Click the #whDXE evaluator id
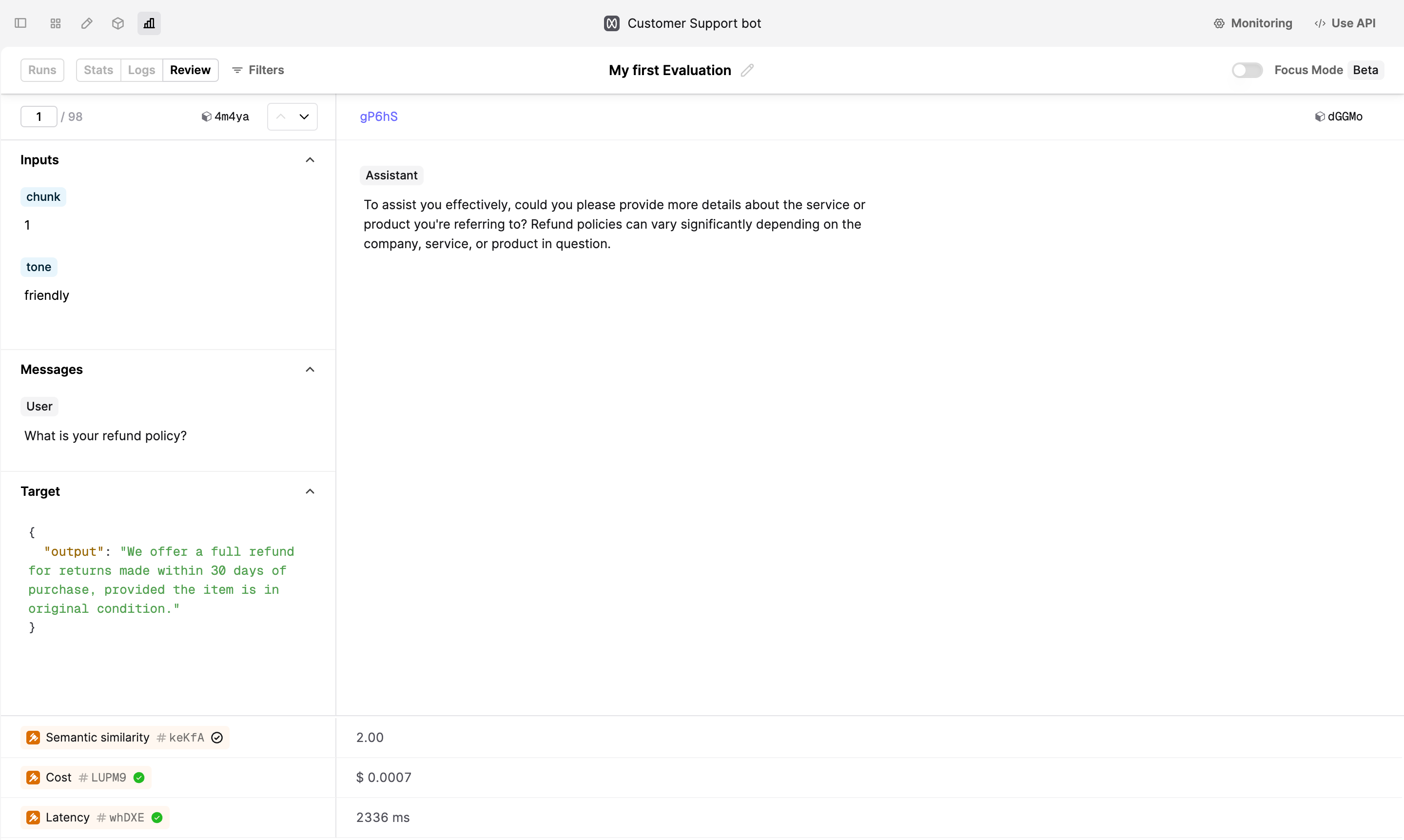This screenshot has height=840, width=1404. pos(120,818)
